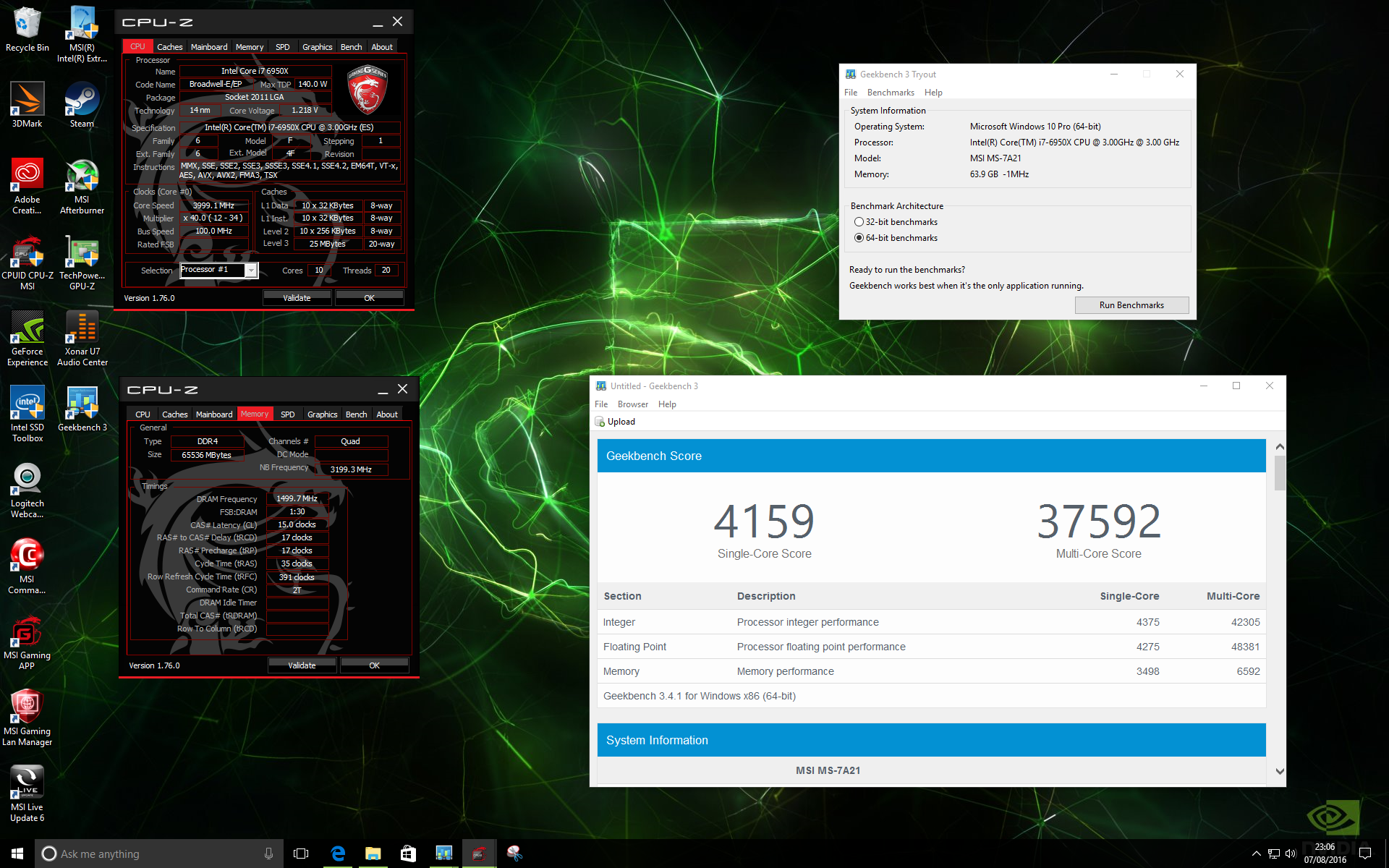Open MSI Command Center desktop icon
This screenshot has height=868, width=1389.
click(27, 566)
